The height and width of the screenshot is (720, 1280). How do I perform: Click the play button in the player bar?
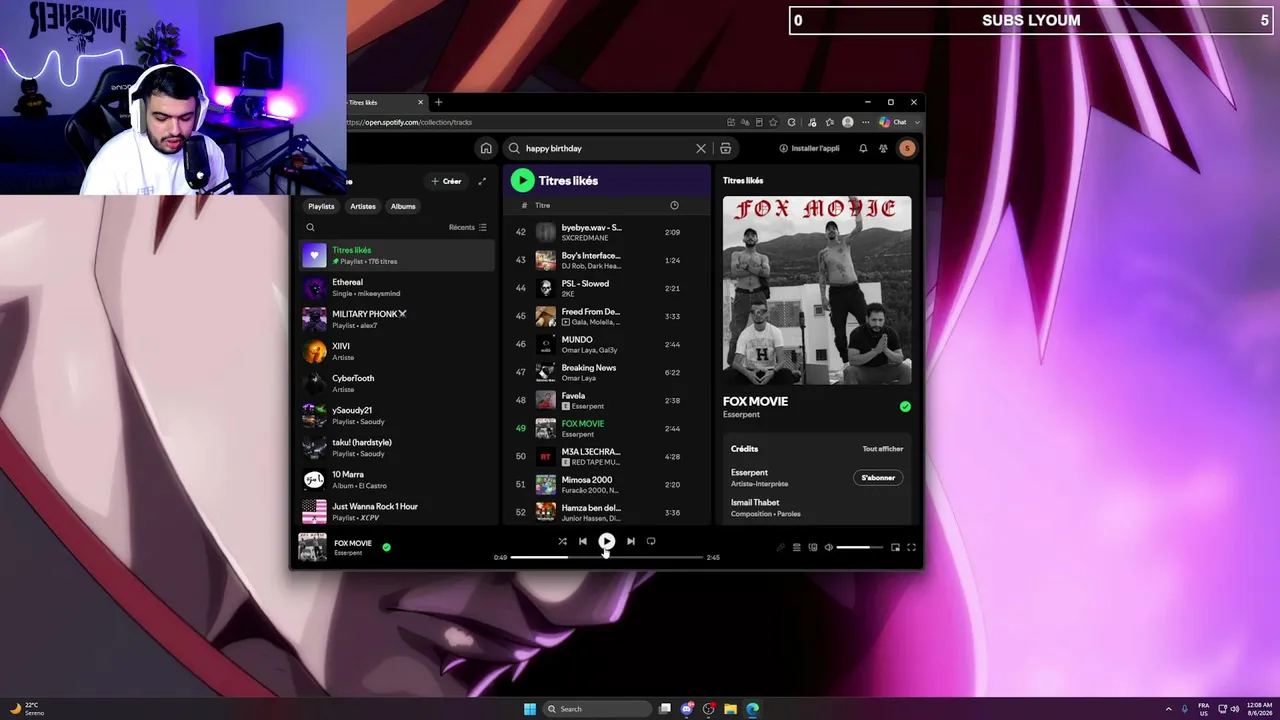click(x=607, y=541)
